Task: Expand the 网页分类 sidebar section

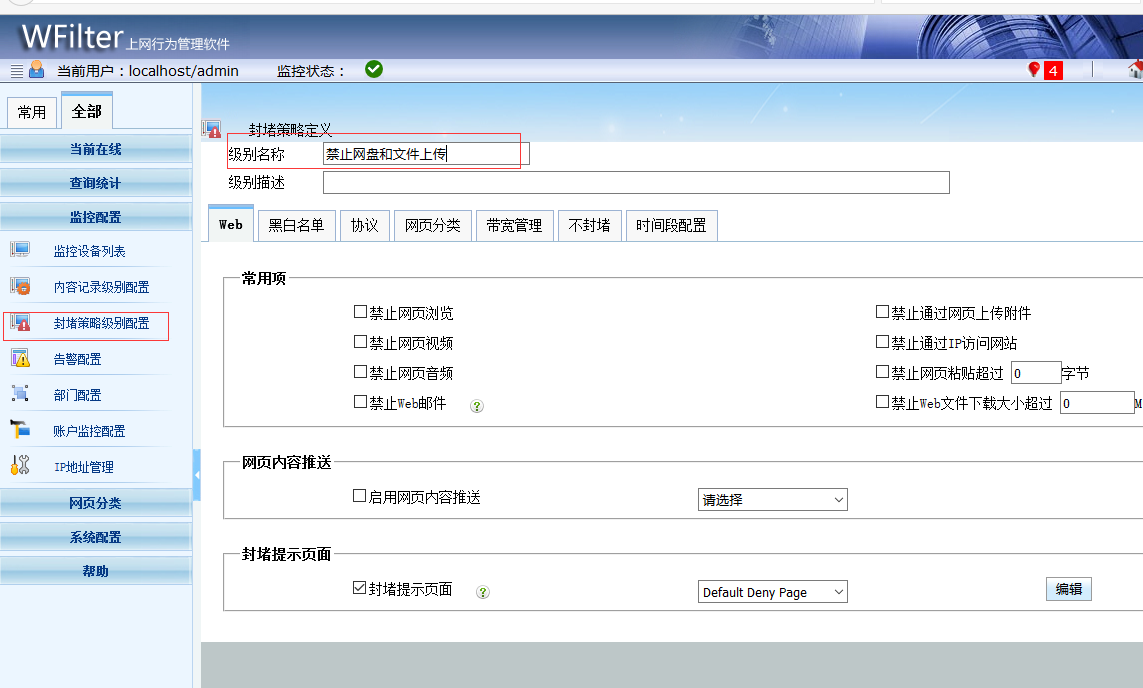Action: [x=96, y=503]
